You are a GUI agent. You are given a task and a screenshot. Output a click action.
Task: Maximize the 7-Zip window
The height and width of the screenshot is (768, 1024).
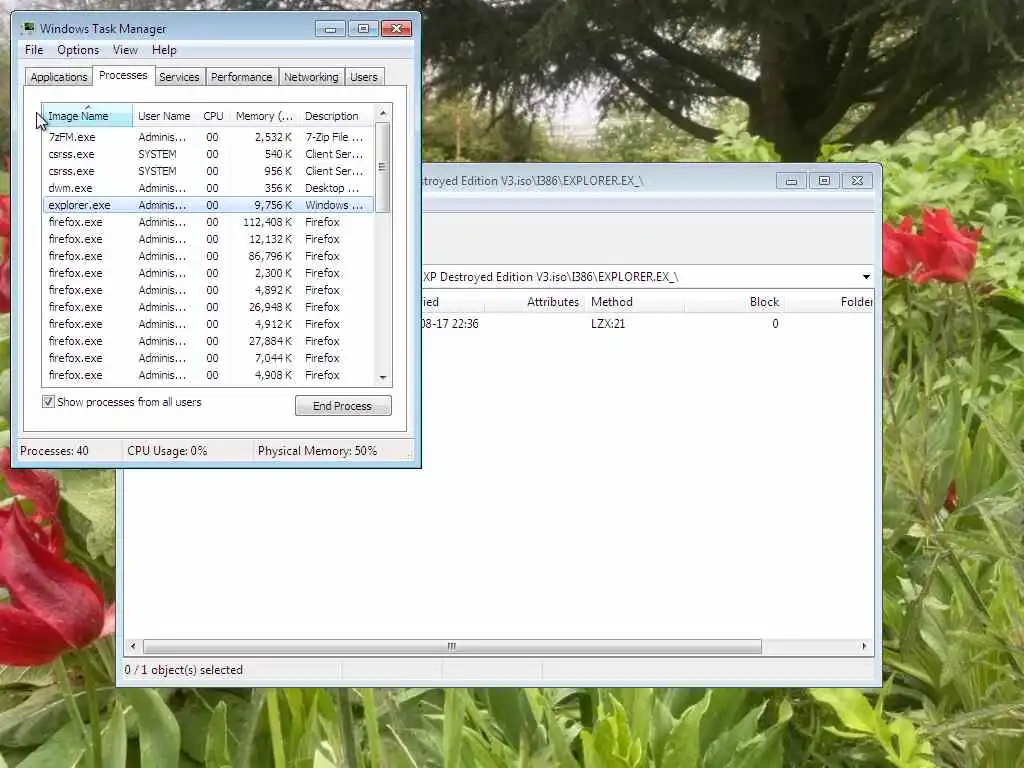point(824,181)
